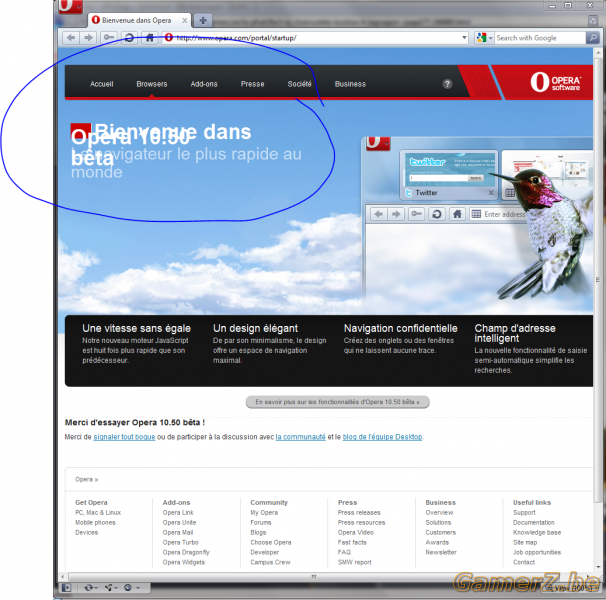The height and width of the screenshot is (600, 606).
Task: Open 'Customers' footer link
Action: tap(441, 533)
